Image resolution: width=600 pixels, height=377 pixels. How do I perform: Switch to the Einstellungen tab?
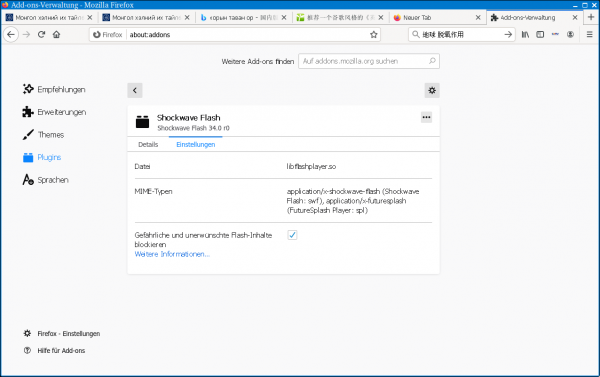coord(196,144)
